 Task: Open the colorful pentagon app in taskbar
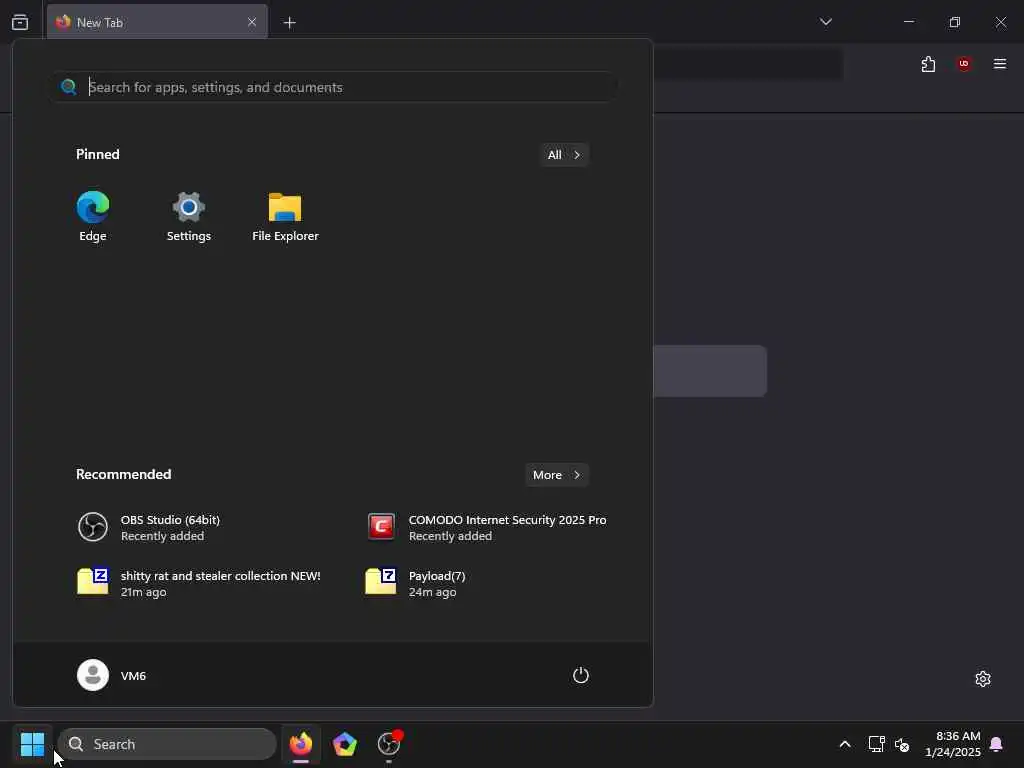point(345,744)
